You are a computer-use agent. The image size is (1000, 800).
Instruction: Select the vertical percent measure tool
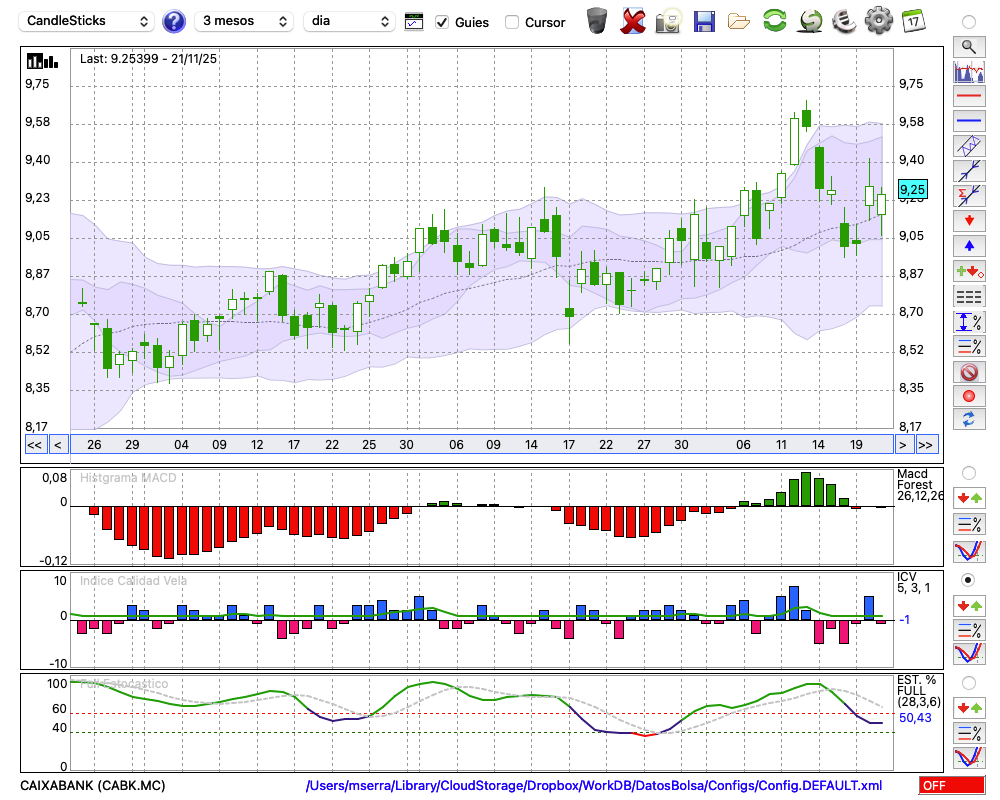(x=969, y=321)
